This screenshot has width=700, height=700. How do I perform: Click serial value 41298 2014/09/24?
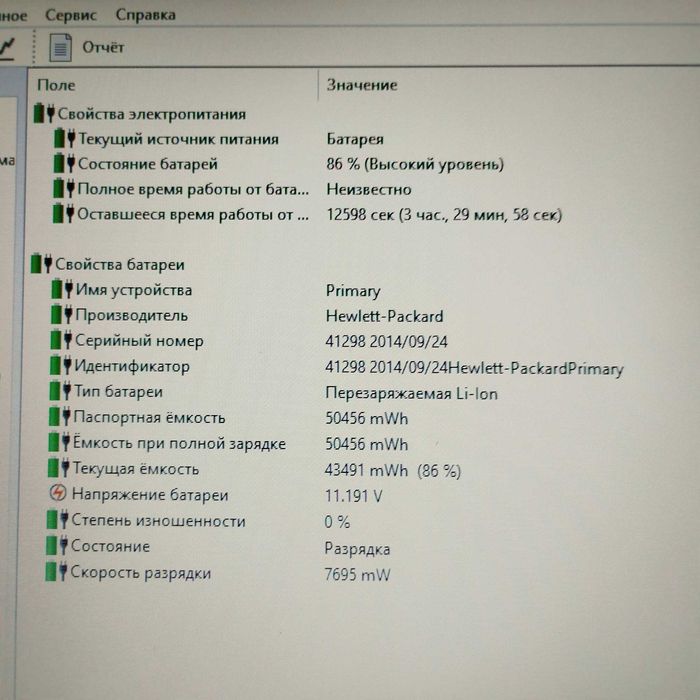click(x=386, y=342)
